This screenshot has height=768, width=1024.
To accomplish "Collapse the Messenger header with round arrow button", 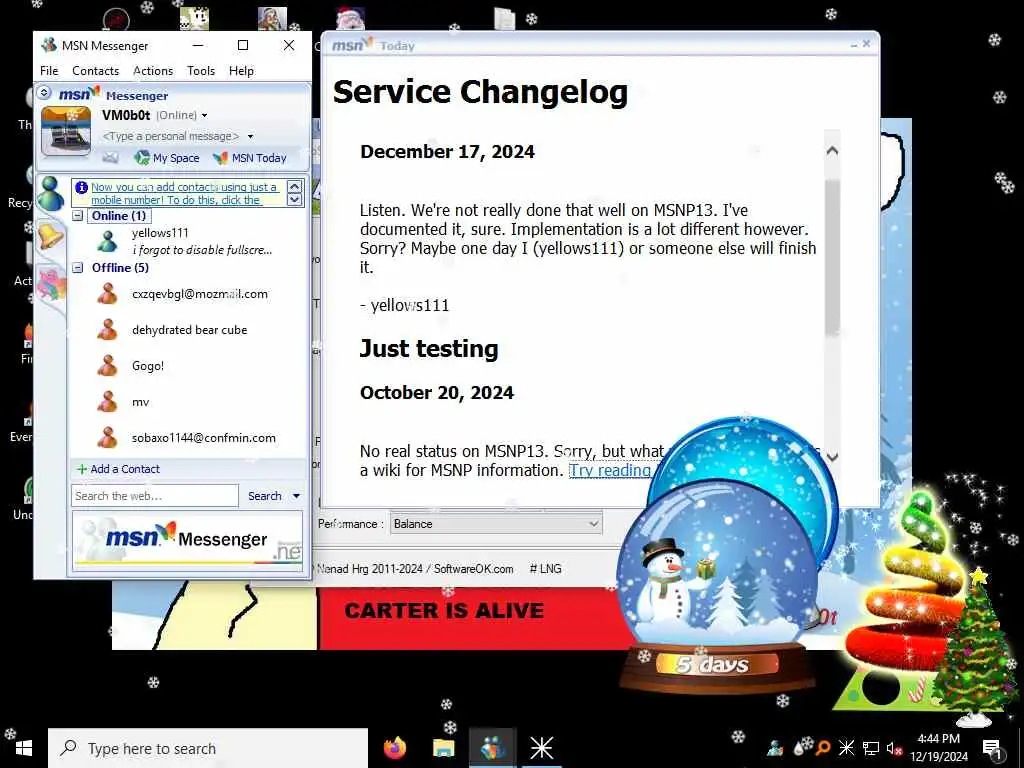I will click(x=44, y=93).
